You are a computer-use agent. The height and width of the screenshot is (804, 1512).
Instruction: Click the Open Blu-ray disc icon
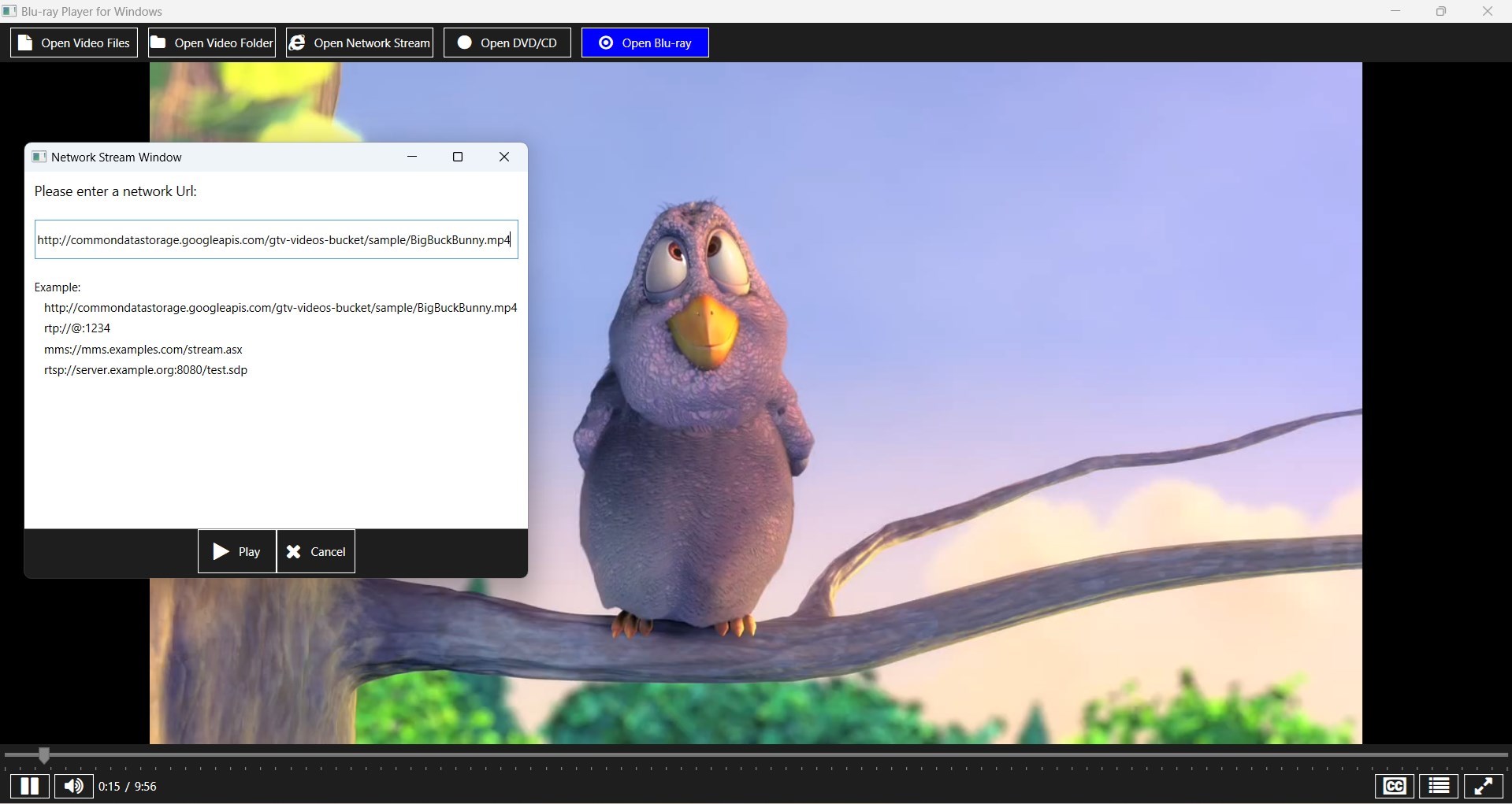click(x=605, y=43)
